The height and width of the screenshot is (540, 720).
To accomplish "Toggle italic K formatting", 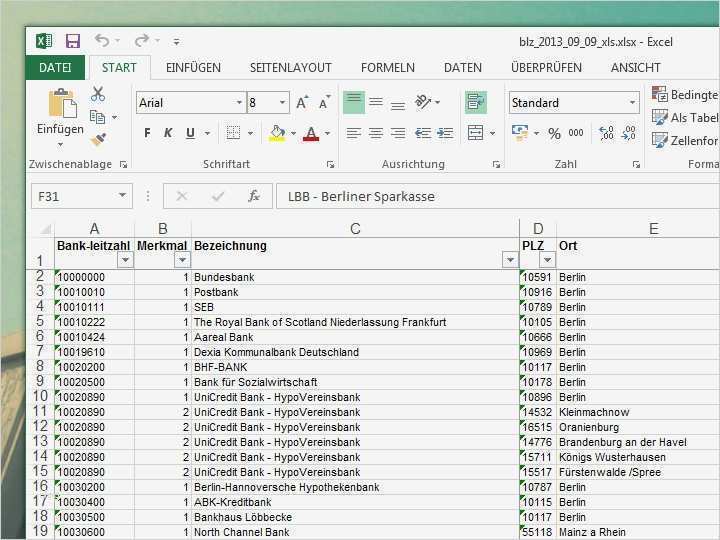I will [168, 133].
